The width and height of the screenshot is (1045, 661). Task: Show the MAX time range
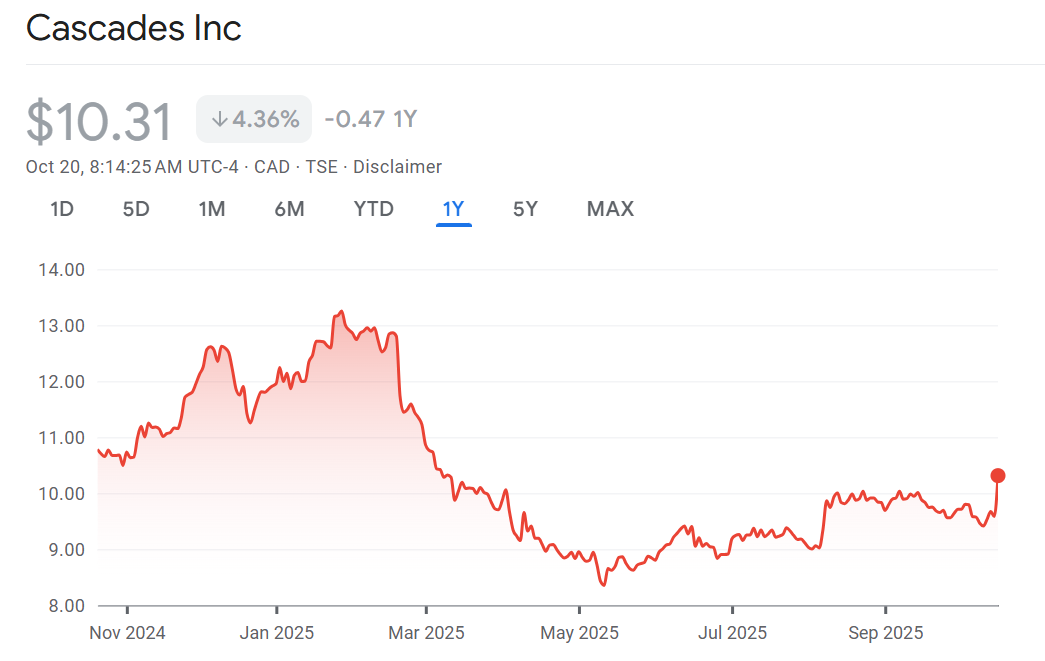click(610, 209)
